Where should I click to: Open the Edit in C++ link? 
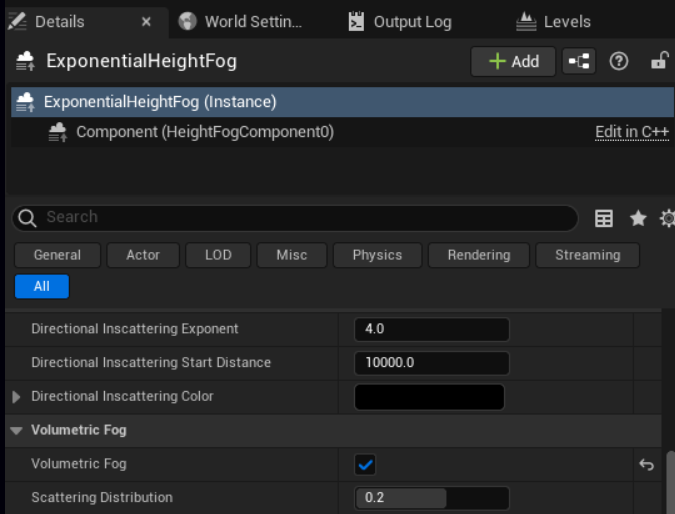(632, 132)
